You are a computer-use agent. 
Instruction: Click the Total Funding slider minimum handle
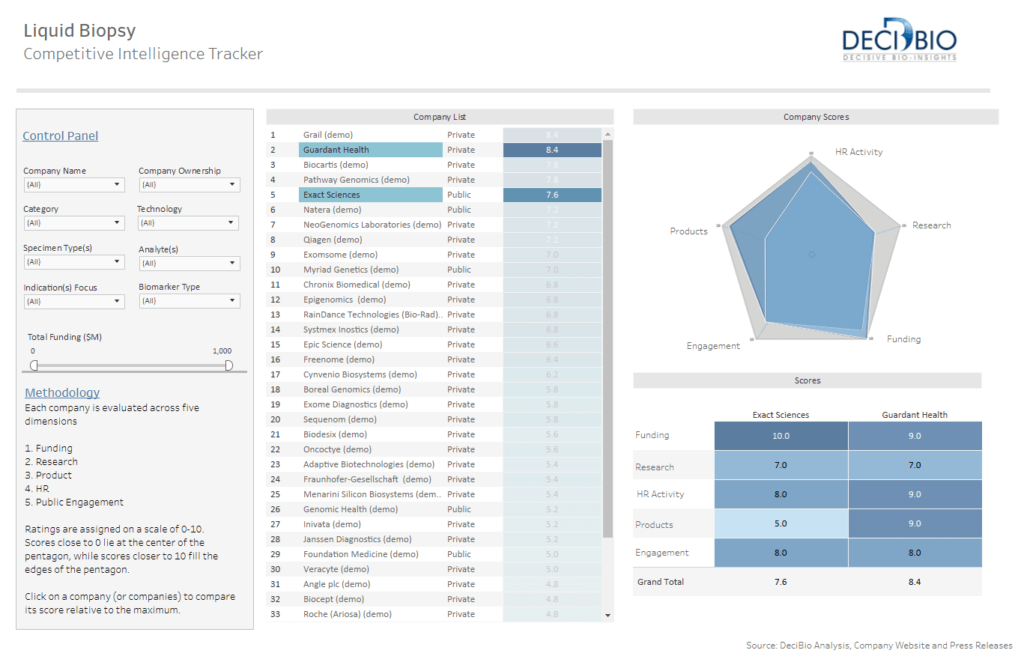tap(34, 366)
